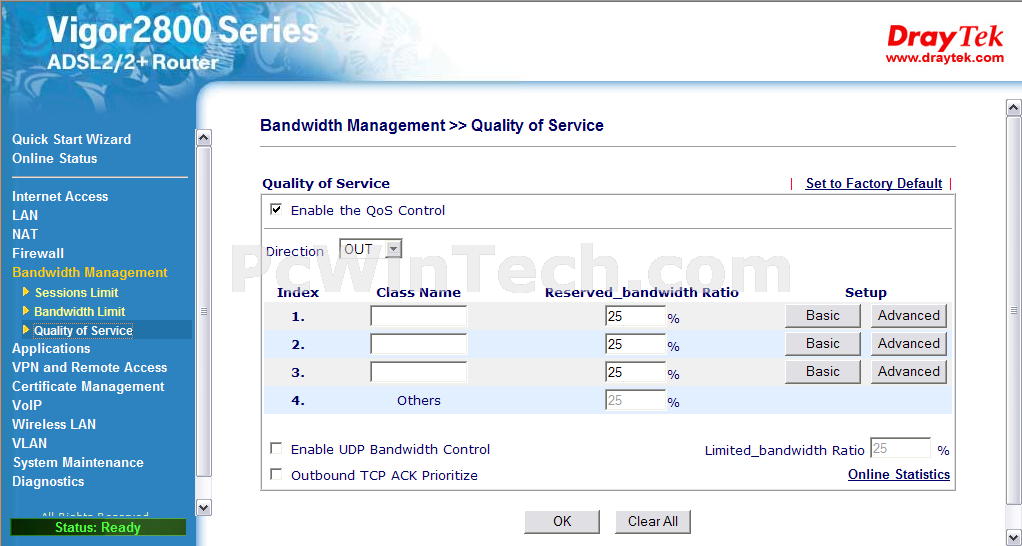The width and height of the screenshot is (1022, 546).
Task: Click Advanced button for index 1
Action: 909,316
